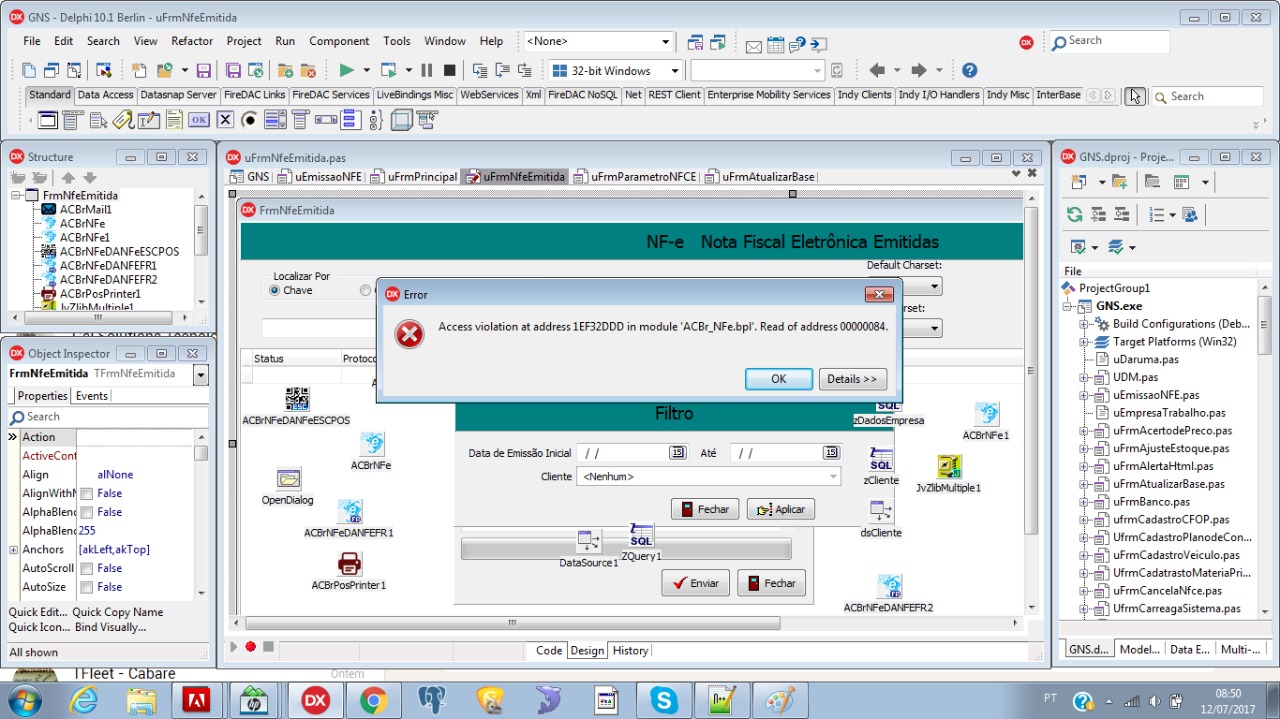Click the Fechar button in Filtro panel
The width and height of the screenshot is (1280, 719).
(x=705, y=509)
